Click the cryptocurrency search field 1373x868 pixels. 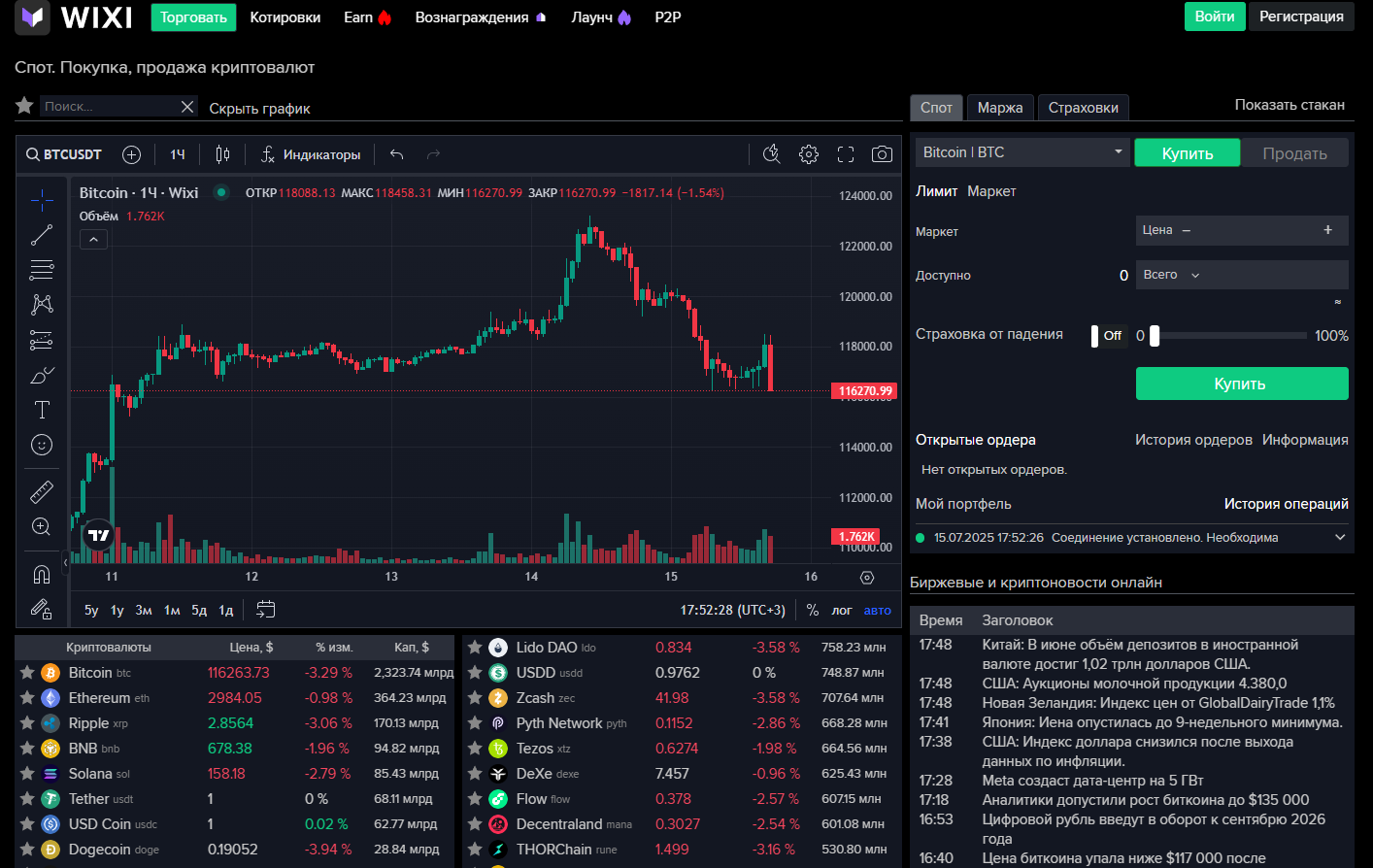[x=109, y=106]
